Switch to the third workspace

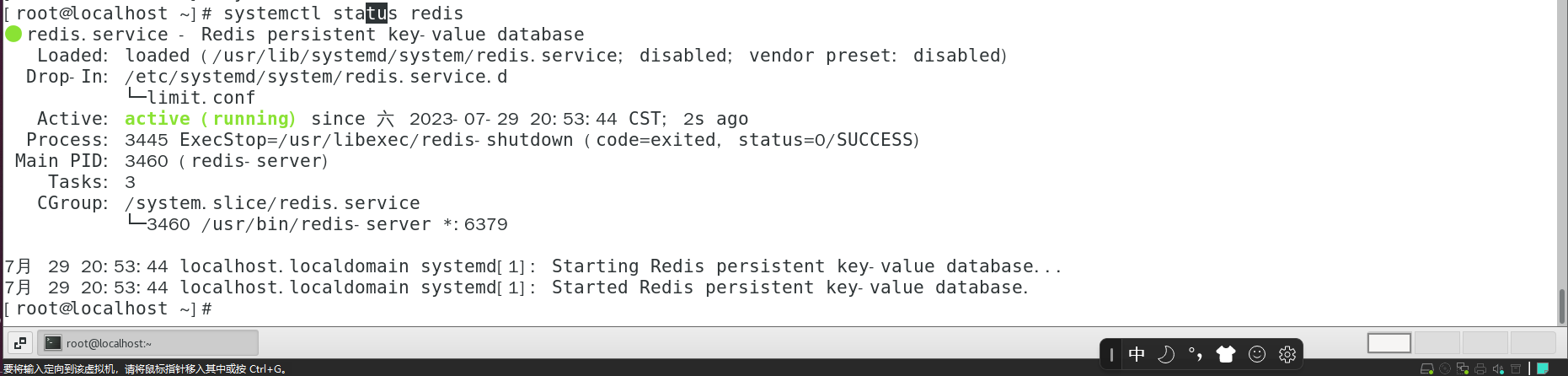[1485, 343]
